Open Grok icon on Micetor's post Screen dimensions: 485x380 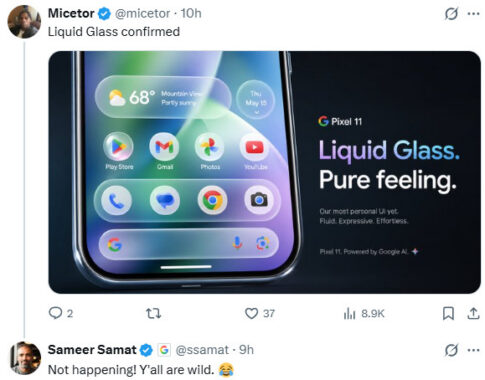point(451,14)
